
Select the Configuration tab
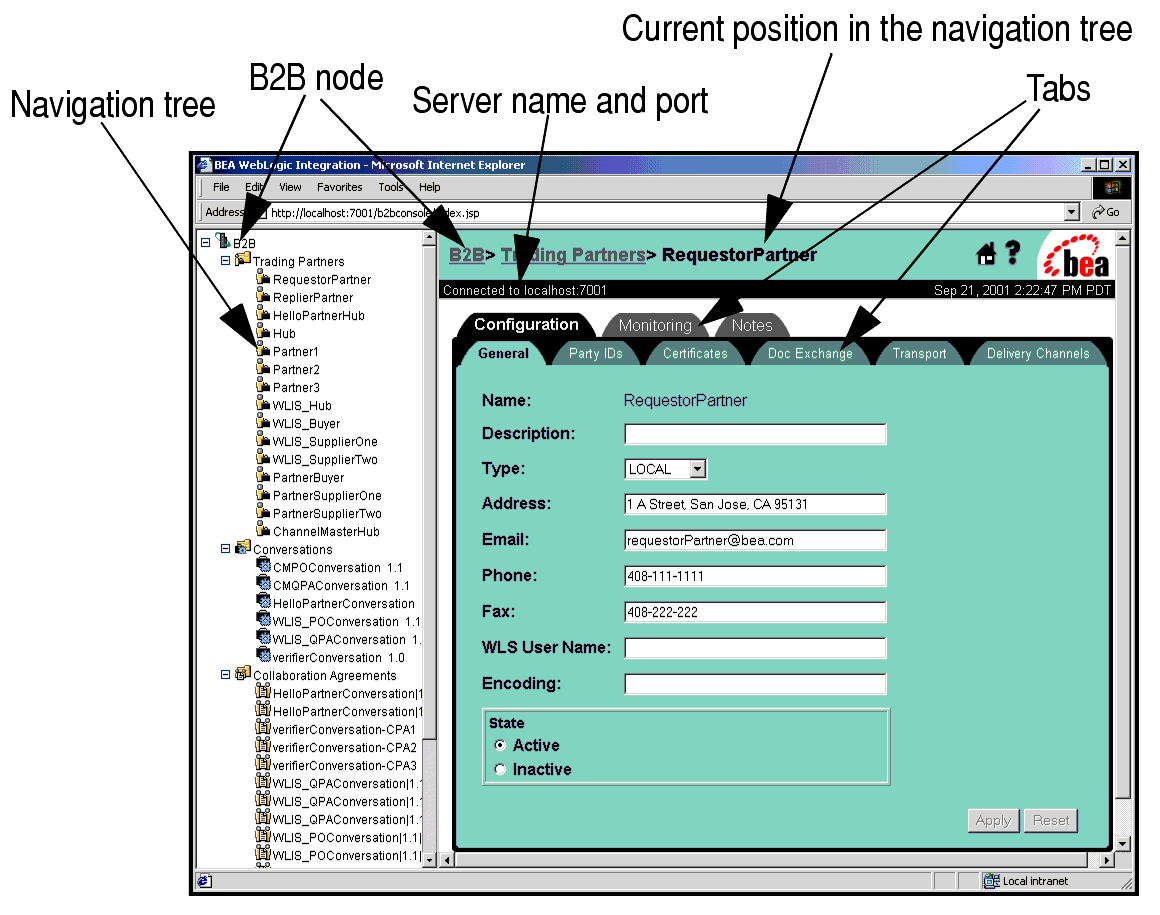click(x=526, y=325)
